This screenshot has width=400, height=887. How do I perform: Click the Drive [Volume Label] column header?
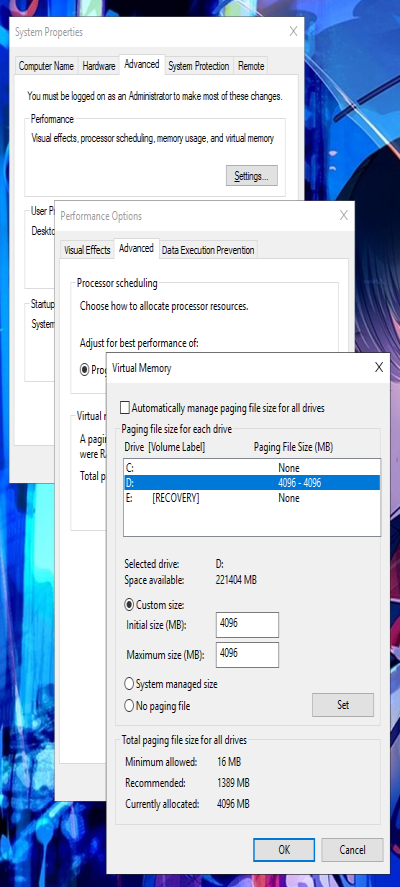(x=165, y=447)
